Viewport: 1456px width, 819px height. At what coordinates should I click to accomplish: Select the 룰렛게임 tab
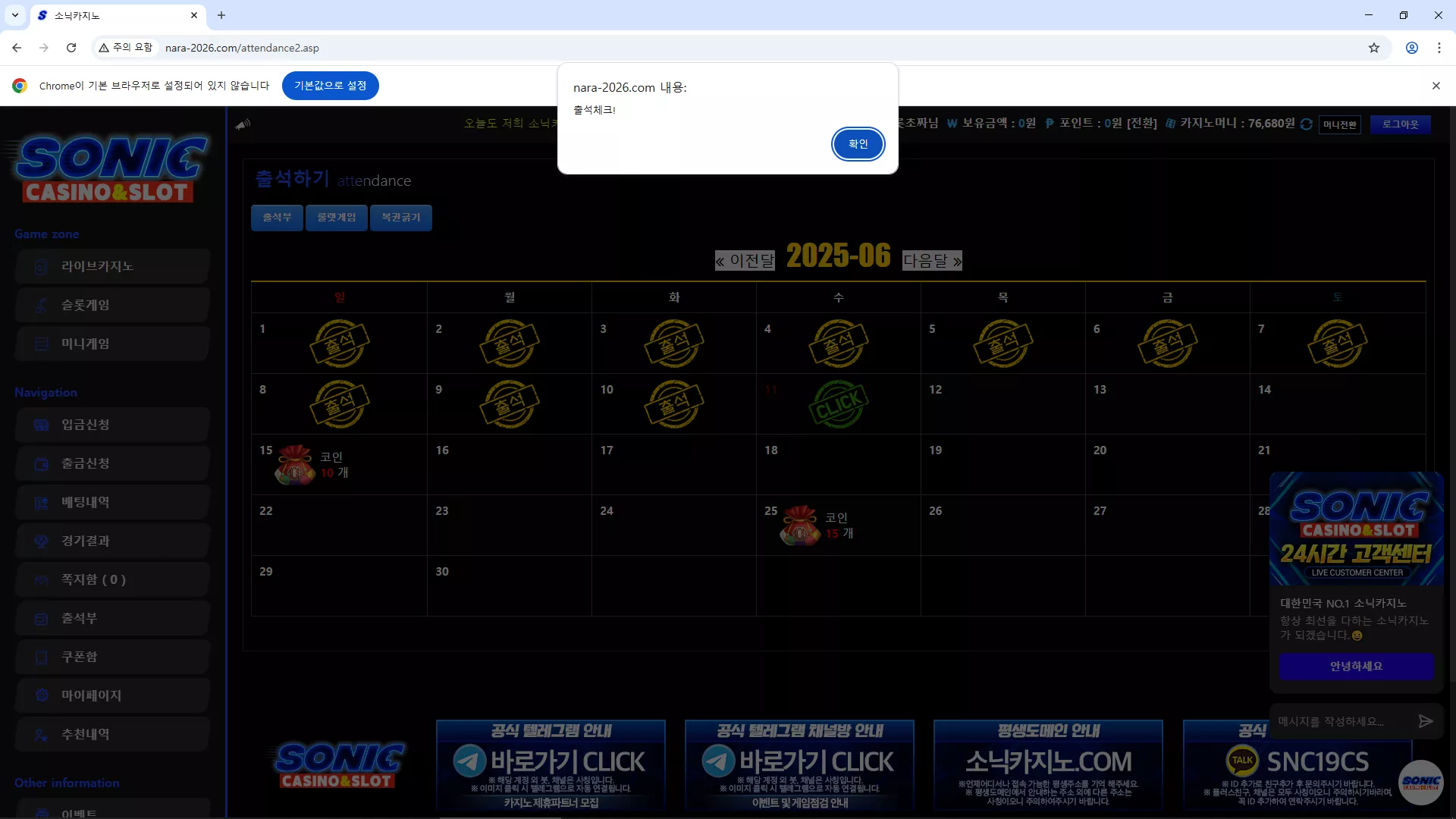pos(336,218)
